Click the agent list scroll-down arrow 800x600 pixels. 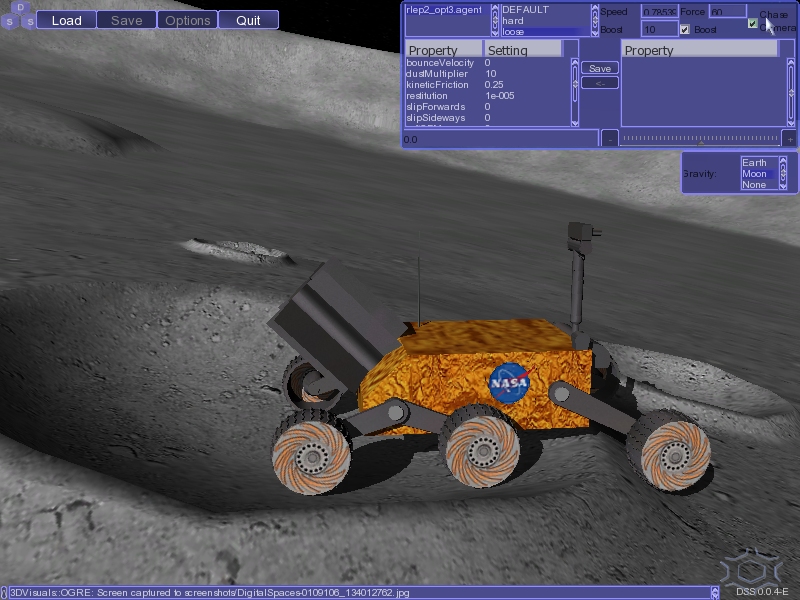[495, 32]
